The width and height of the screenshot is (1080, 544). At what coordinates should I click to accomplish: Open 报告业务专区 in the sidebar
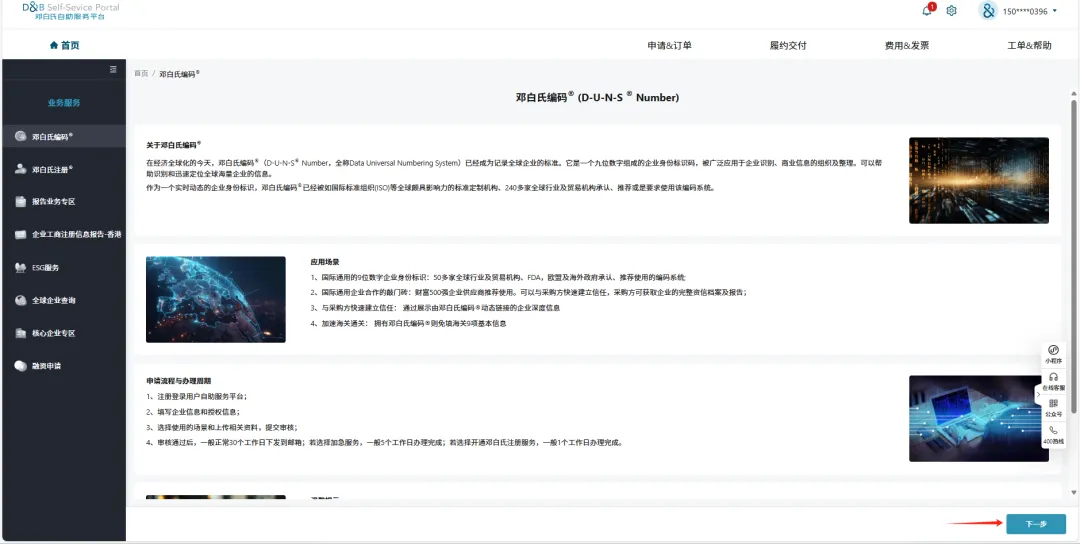click(63, 202)
